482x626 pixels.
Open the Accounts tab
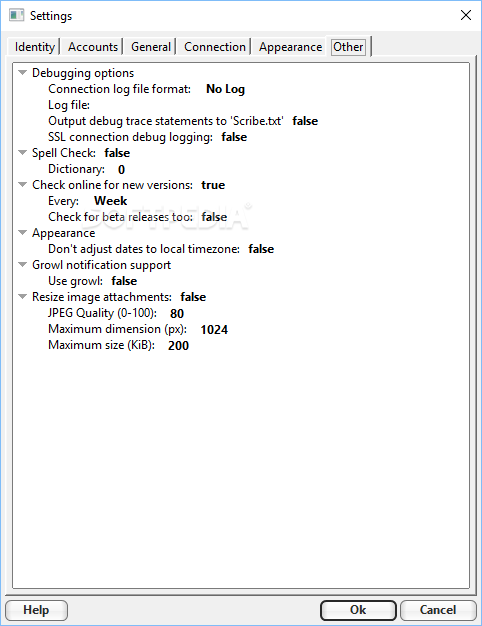[x=93, y=47]
